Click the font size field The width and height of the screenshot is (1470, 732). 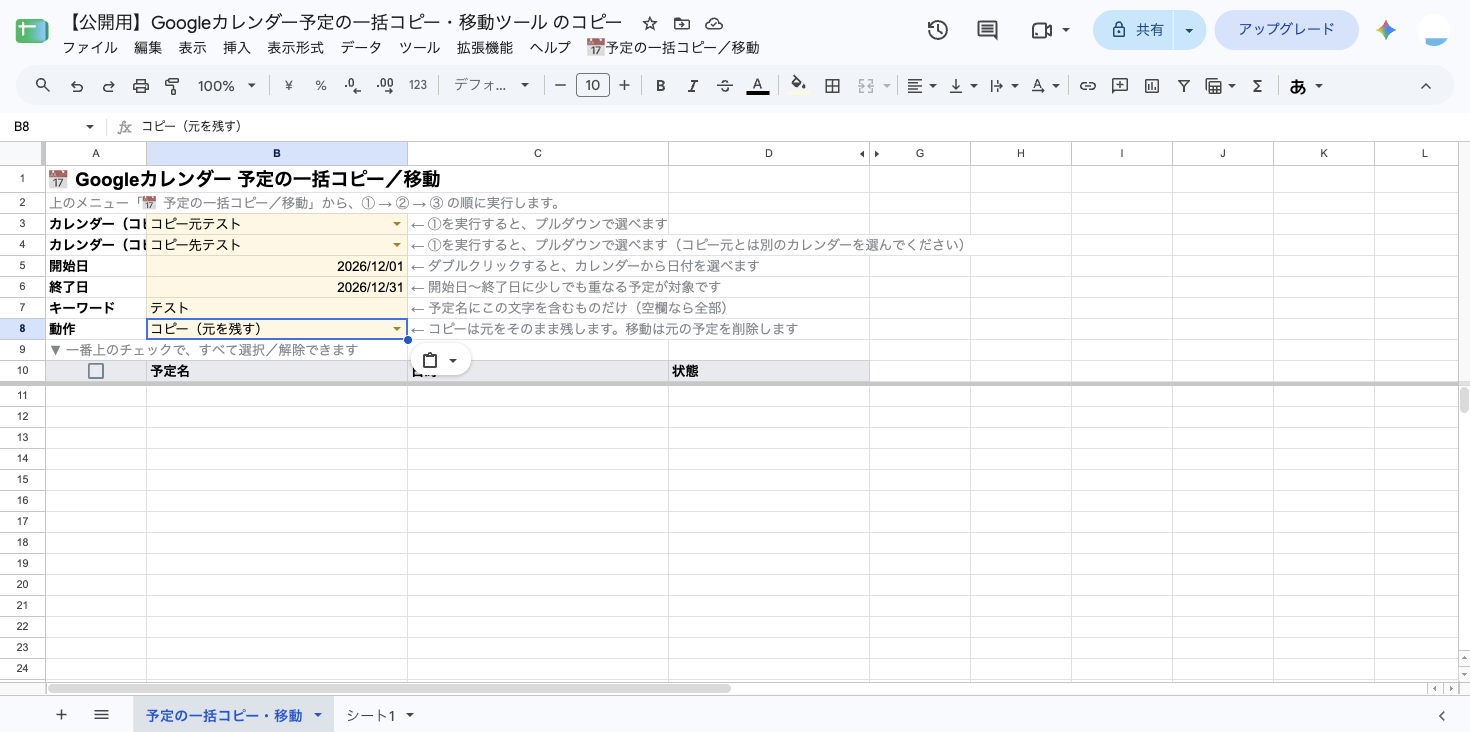[x=593, y=86]
